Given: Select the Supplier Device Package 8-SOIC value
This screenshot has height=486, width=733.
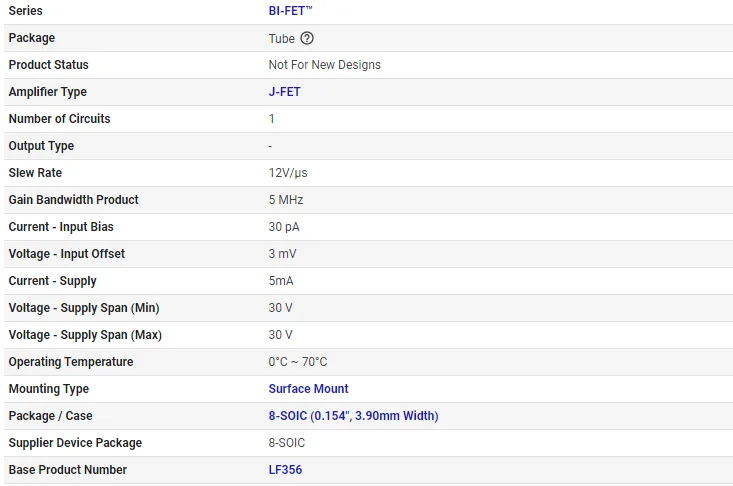Looking at the screenshot, I should (286, 443).
